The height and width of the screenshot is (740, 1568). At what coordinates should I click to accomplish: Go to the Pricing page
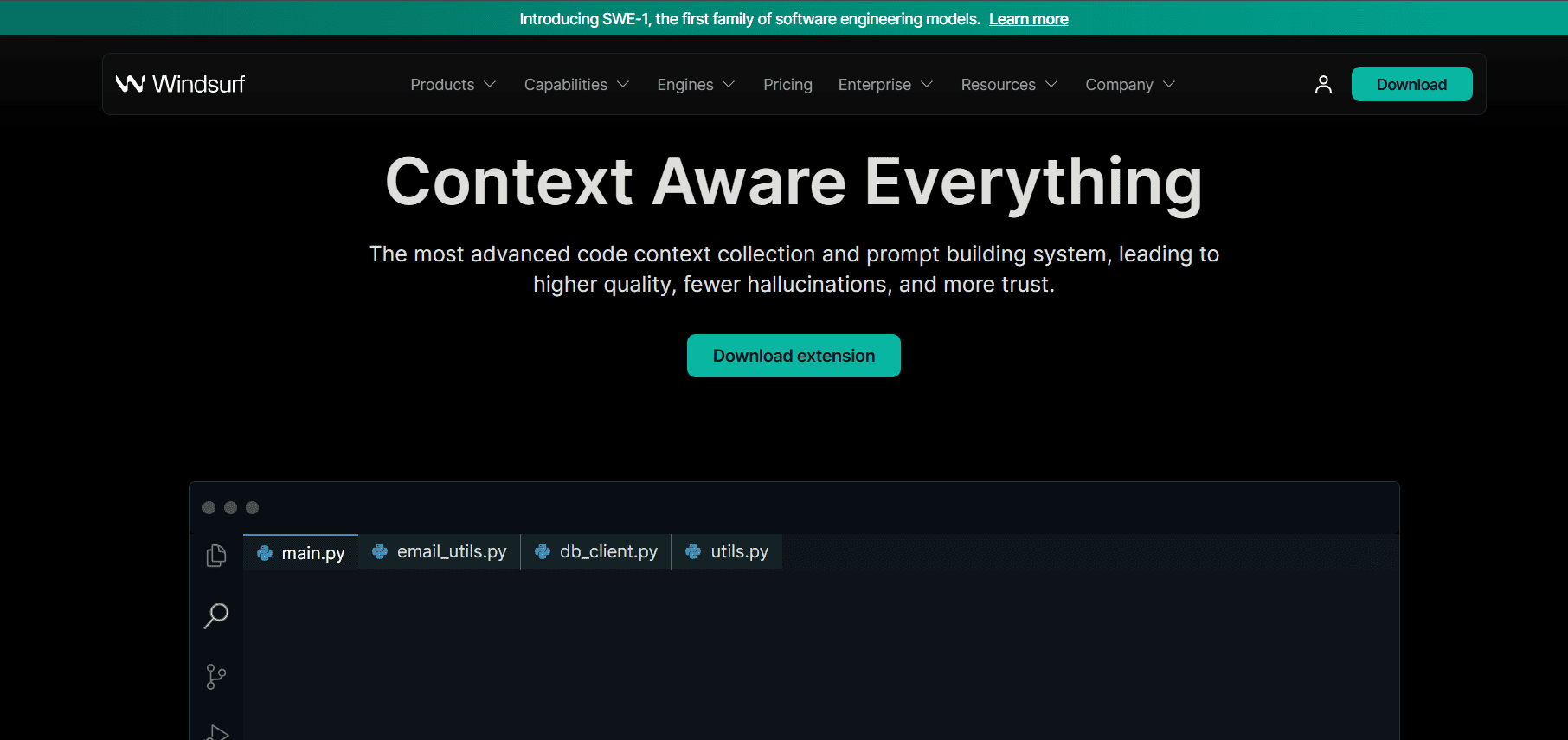[x=787, y=85]
